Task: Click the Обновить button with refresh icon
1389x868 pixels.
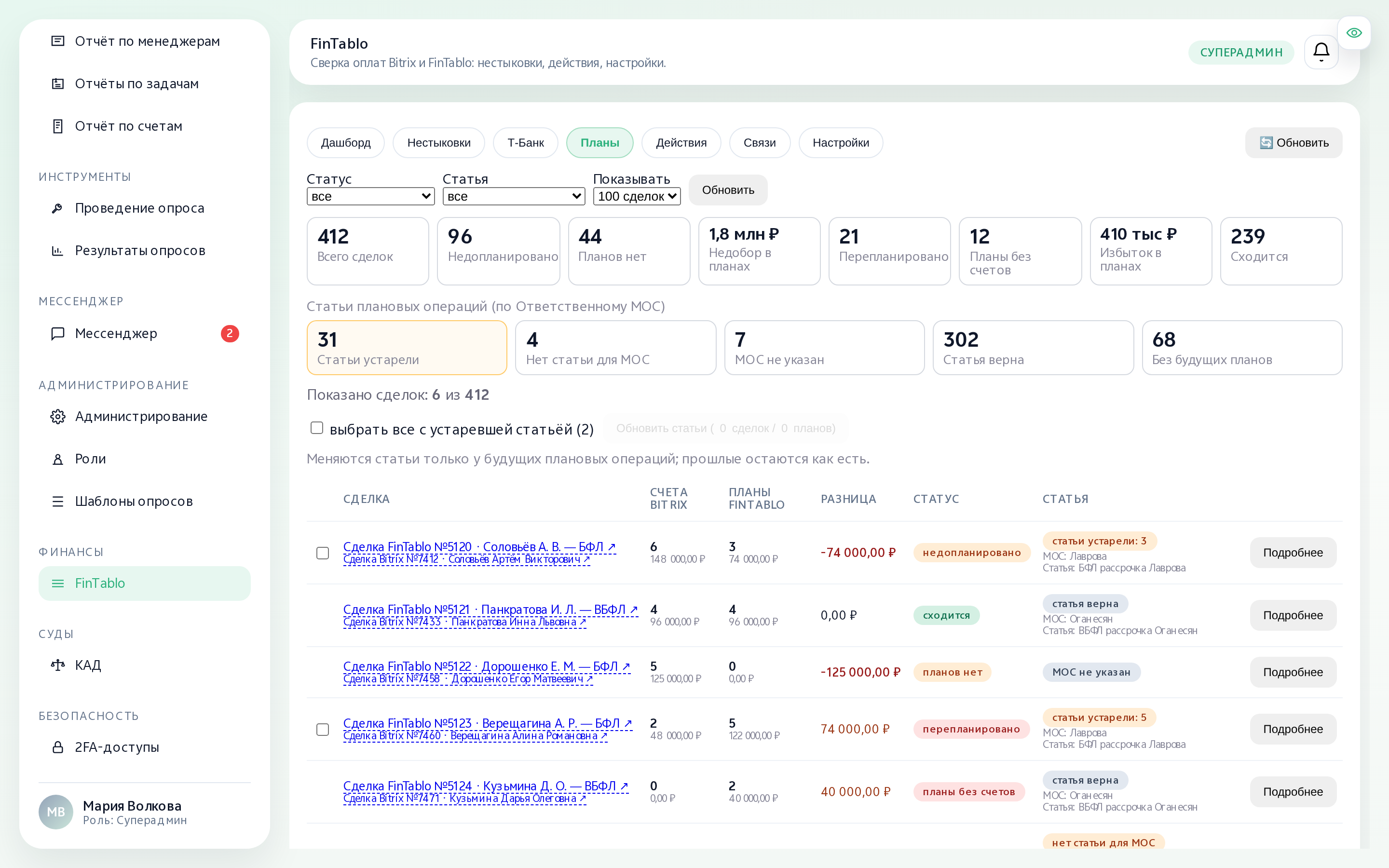Action: click(1294, 142)
